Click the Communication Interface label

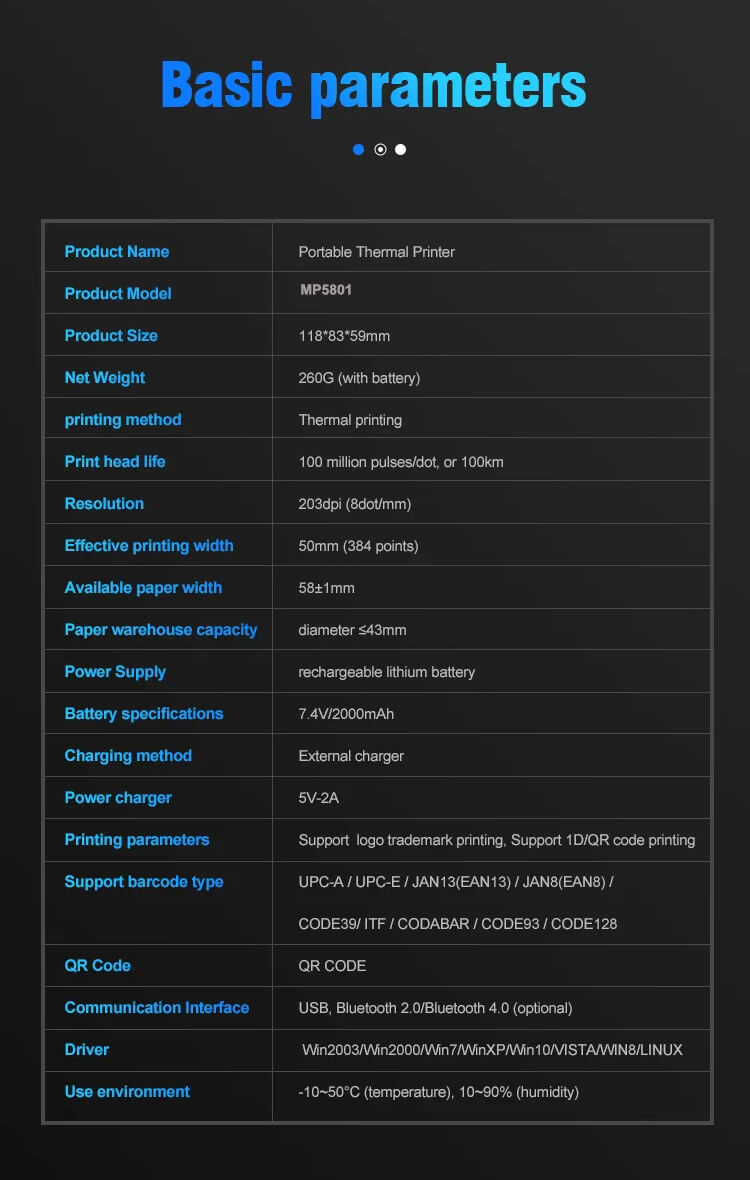click(157, 1008)
